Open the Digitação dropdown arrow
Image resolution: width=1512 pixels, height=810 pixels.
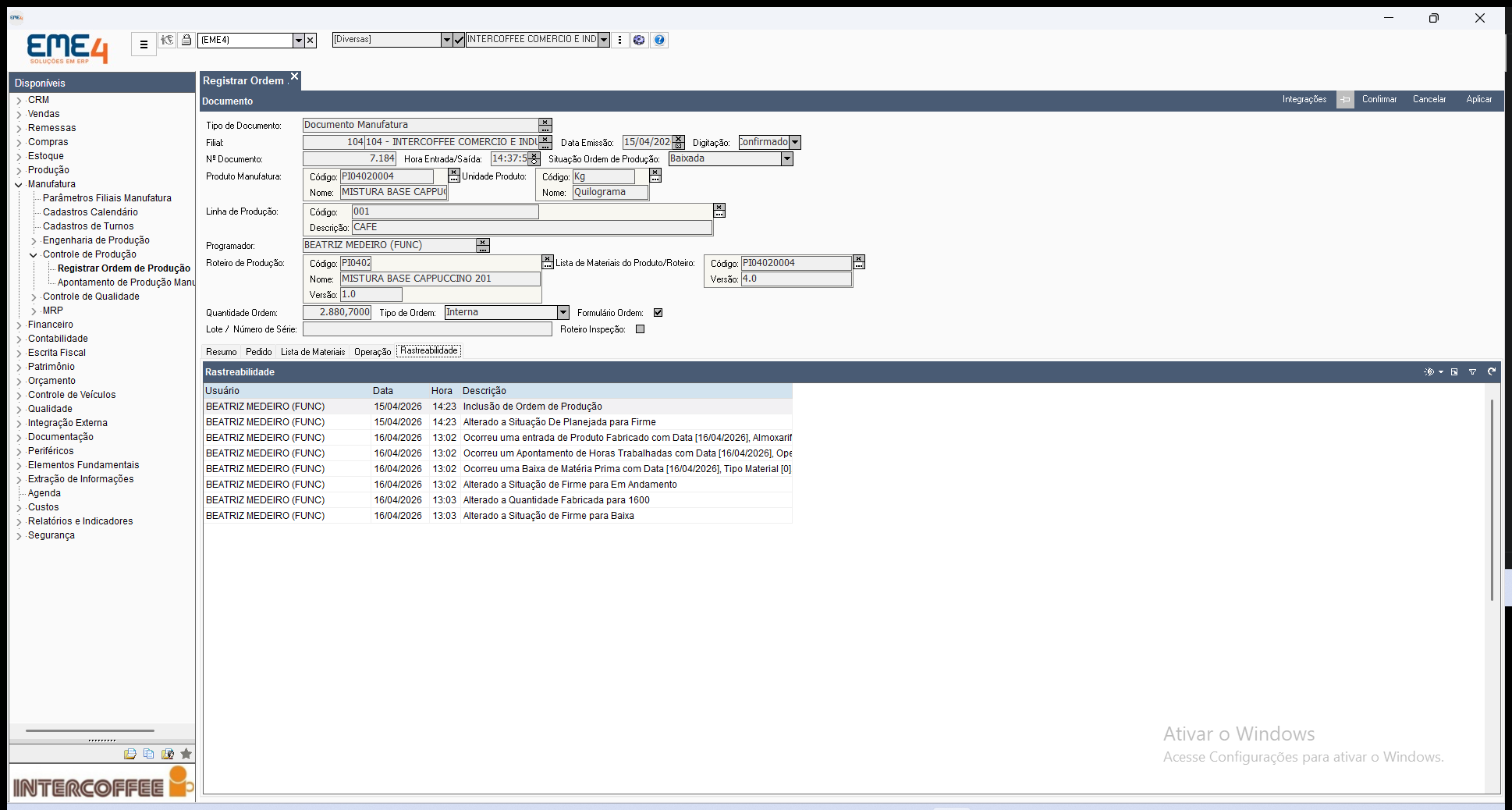coord(795,143)
